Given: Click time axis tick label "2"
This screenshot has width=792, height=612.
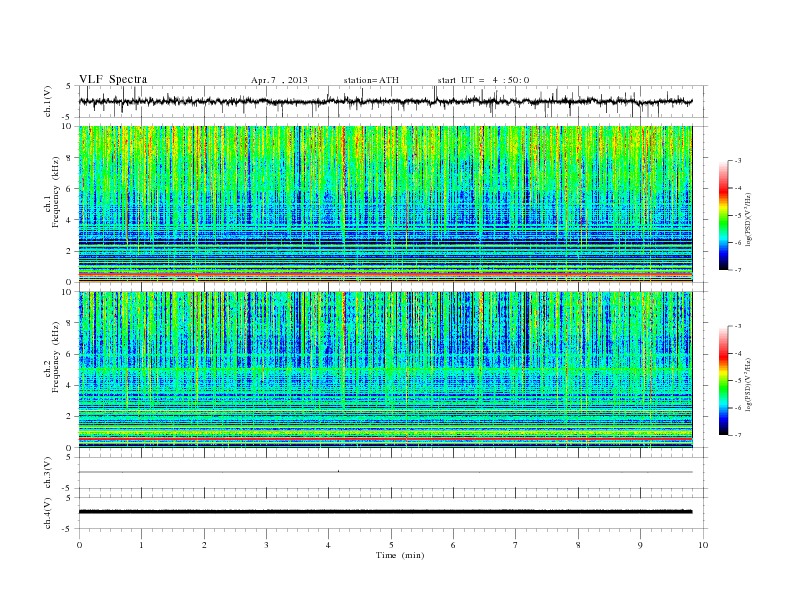Looking at the screenshot, I should [204, 545].
